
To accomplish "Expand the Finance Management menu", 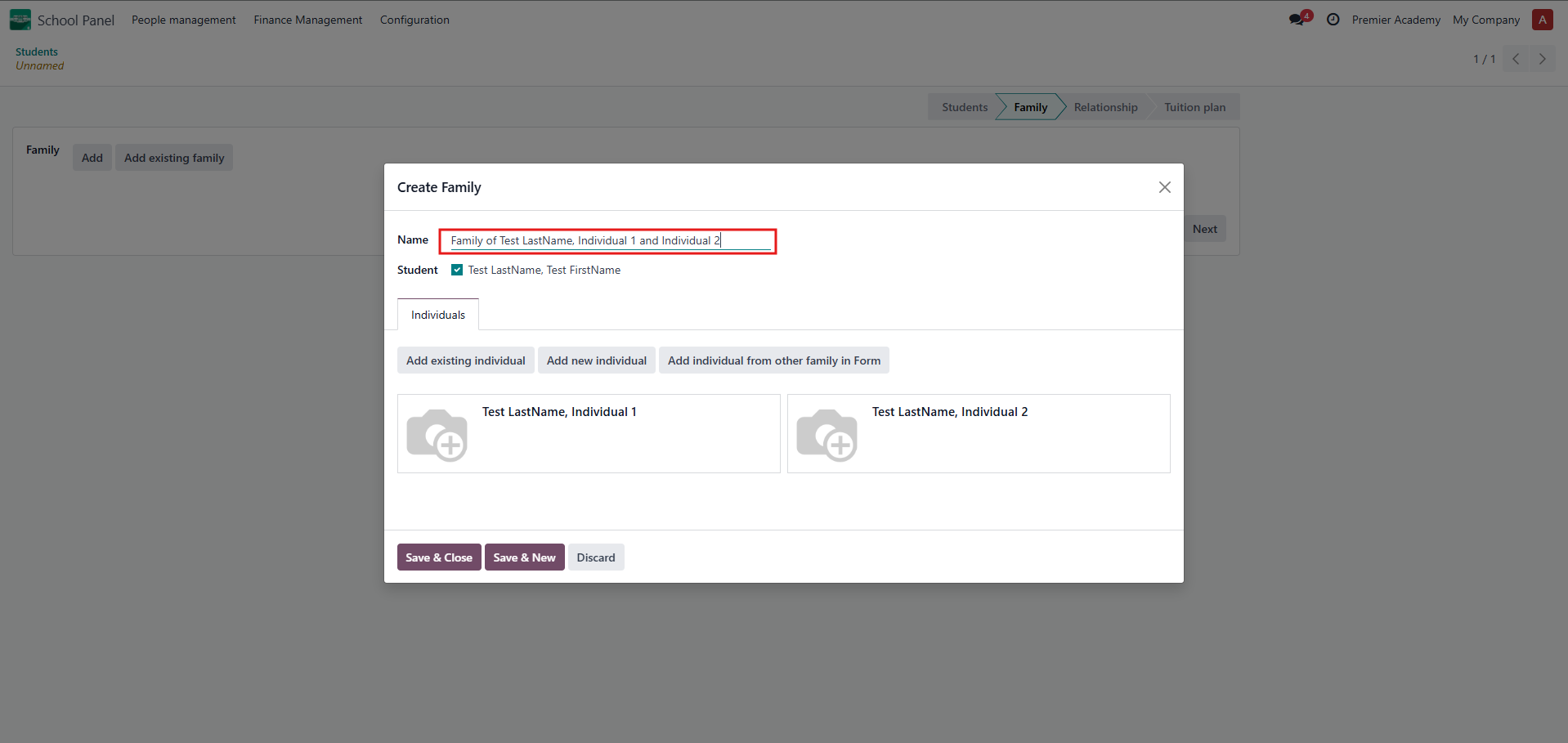I will [x=307, y=20].
